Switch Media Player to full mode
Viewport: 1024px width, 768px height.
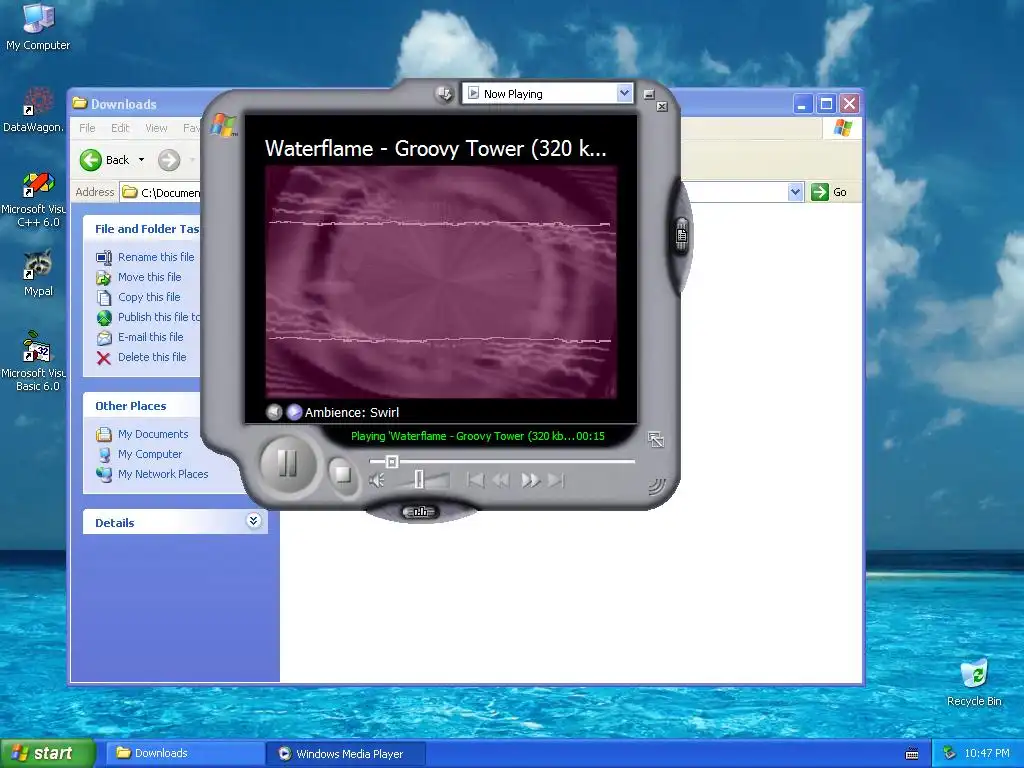655,440
